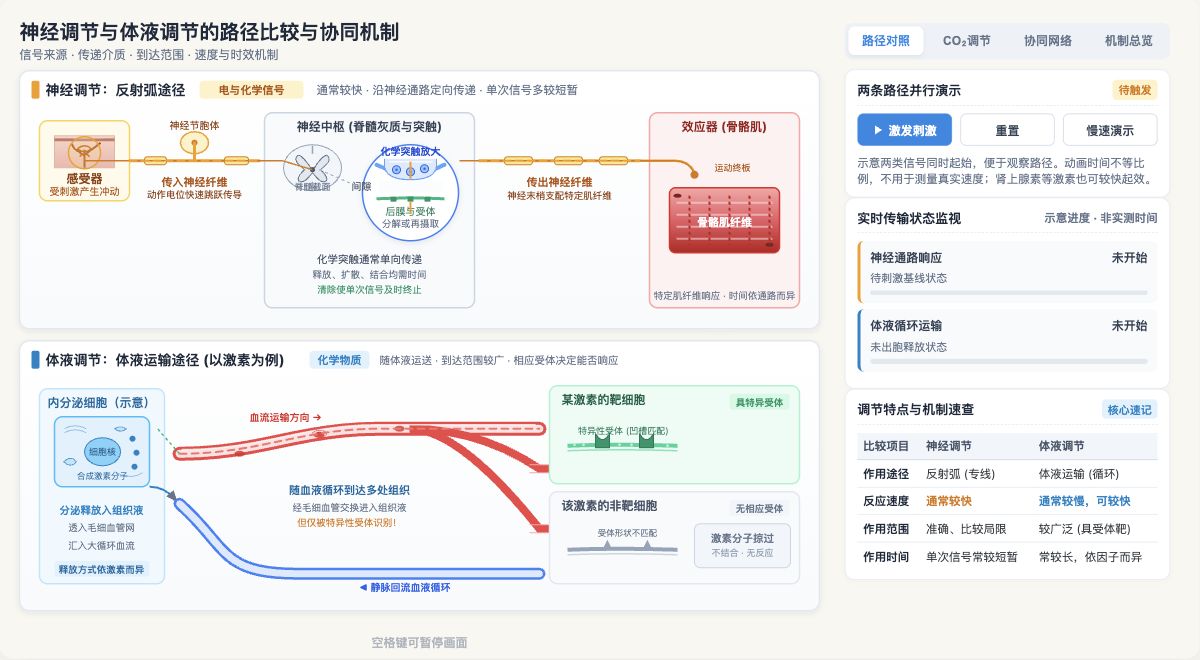
Task: Click the 重置 button
Action: [x=1007, y=130]
